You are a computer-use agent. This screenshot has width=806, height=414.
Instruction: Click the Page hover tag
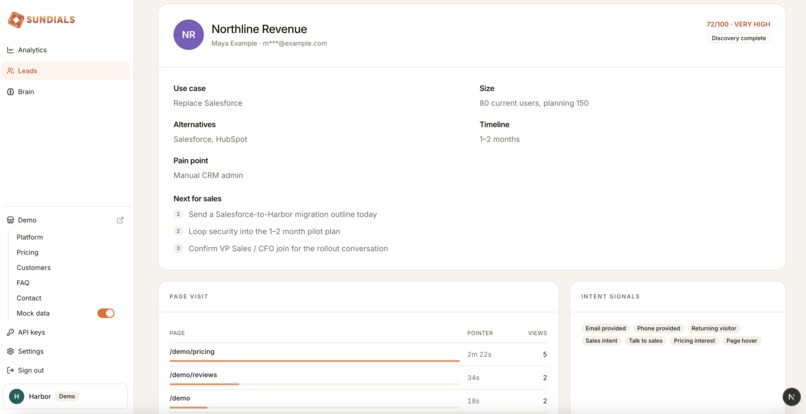point(742,340)
